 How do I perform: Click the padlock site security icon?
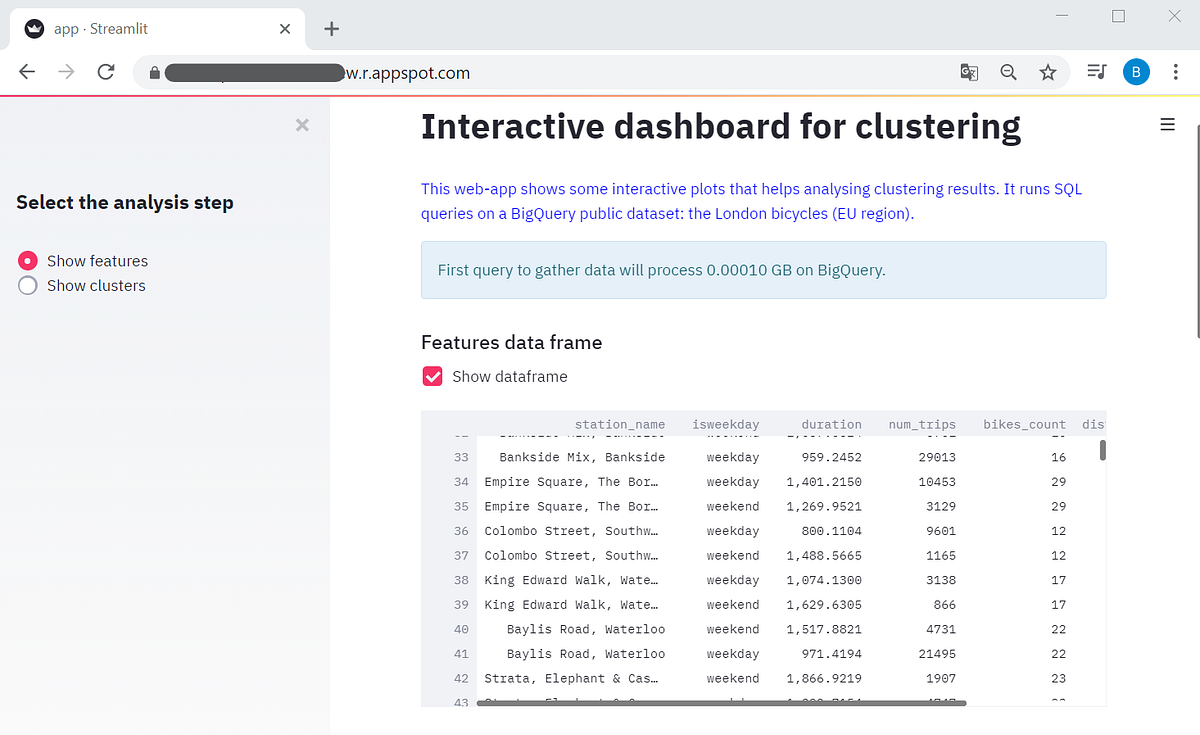153,72
